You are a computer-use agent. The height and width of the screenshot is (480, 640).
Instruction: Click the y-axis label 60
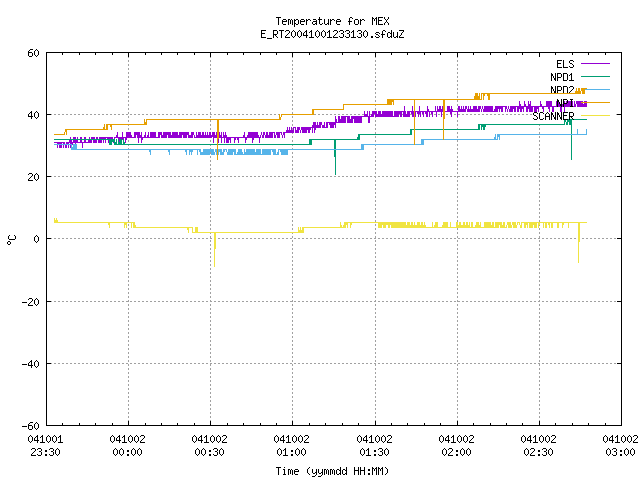(33, 53)
